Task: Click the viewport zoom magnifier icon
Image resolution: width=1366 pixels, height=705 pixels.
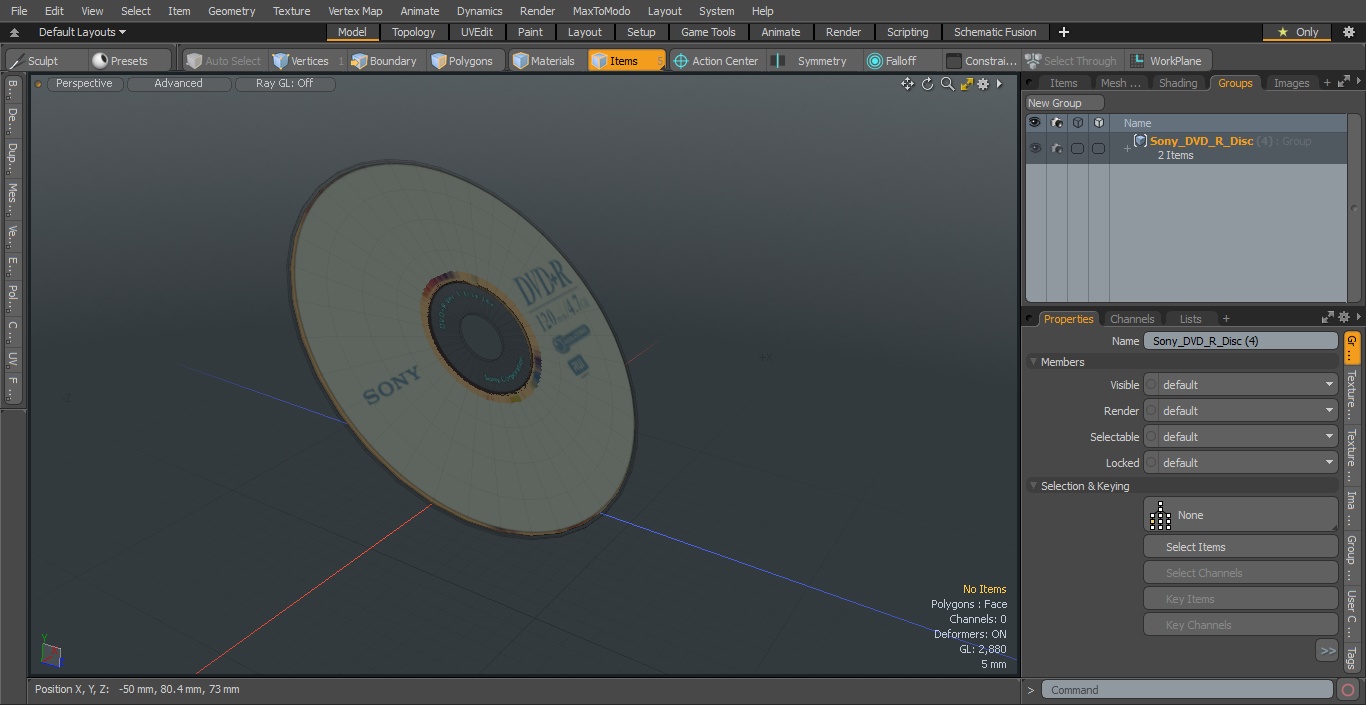Action: 947,84
